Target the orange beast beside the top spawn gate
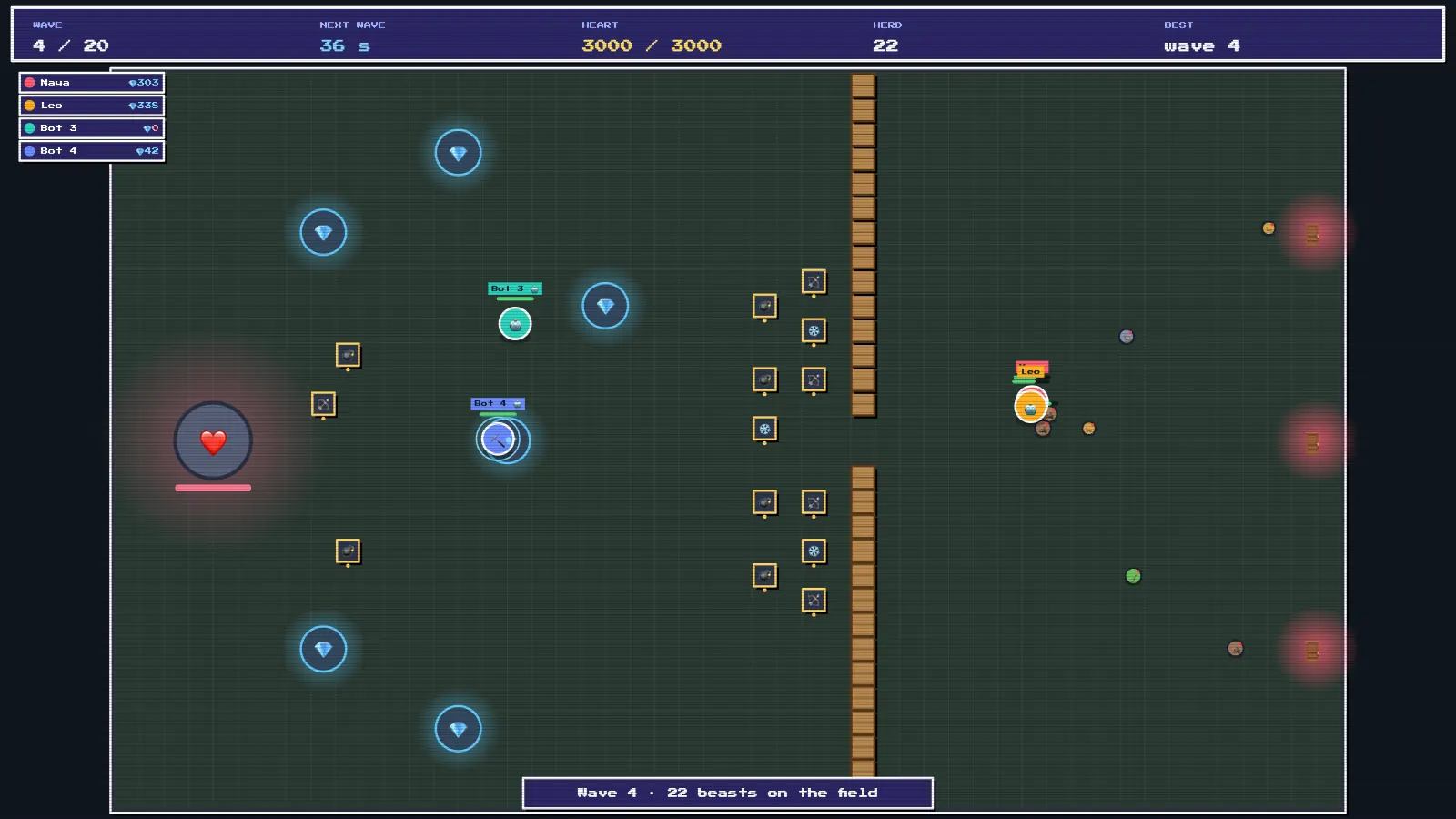The image size is (1456, 819). click(x=1269, y=228)
